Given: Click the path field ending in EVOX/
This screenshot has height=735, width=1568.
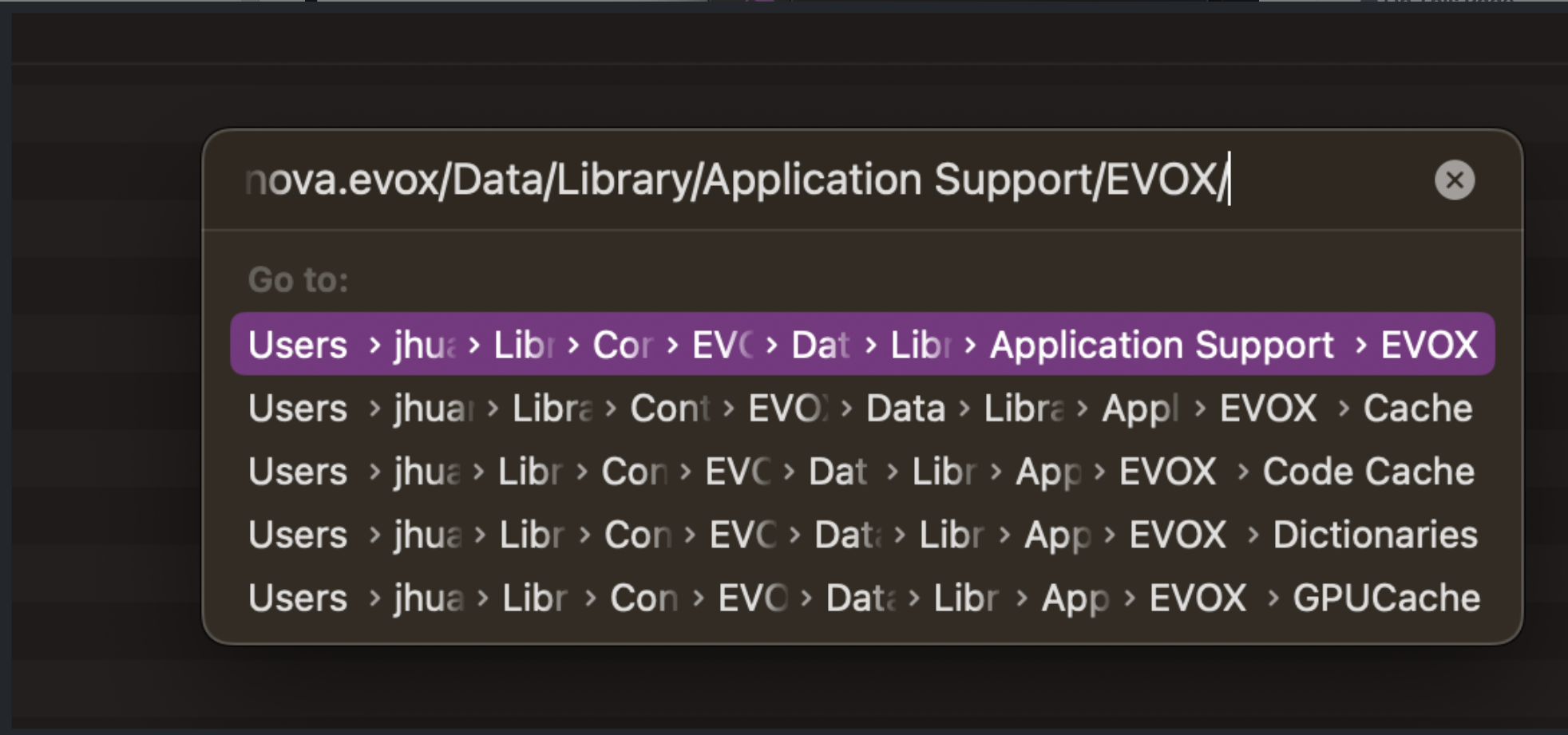Looking at the screenshot, I should (x=735, y=180).
